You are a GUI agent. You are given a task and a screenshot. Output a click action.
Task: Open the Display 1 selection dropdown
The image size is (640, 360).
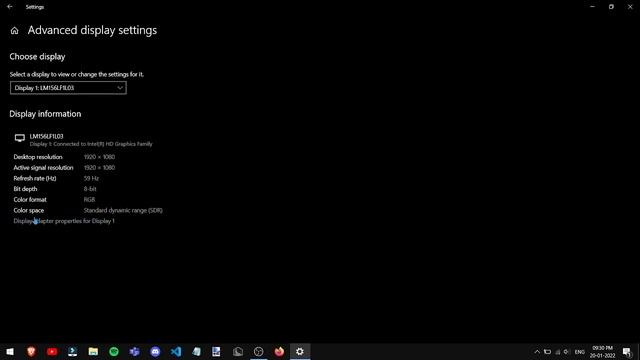(68, 88)
